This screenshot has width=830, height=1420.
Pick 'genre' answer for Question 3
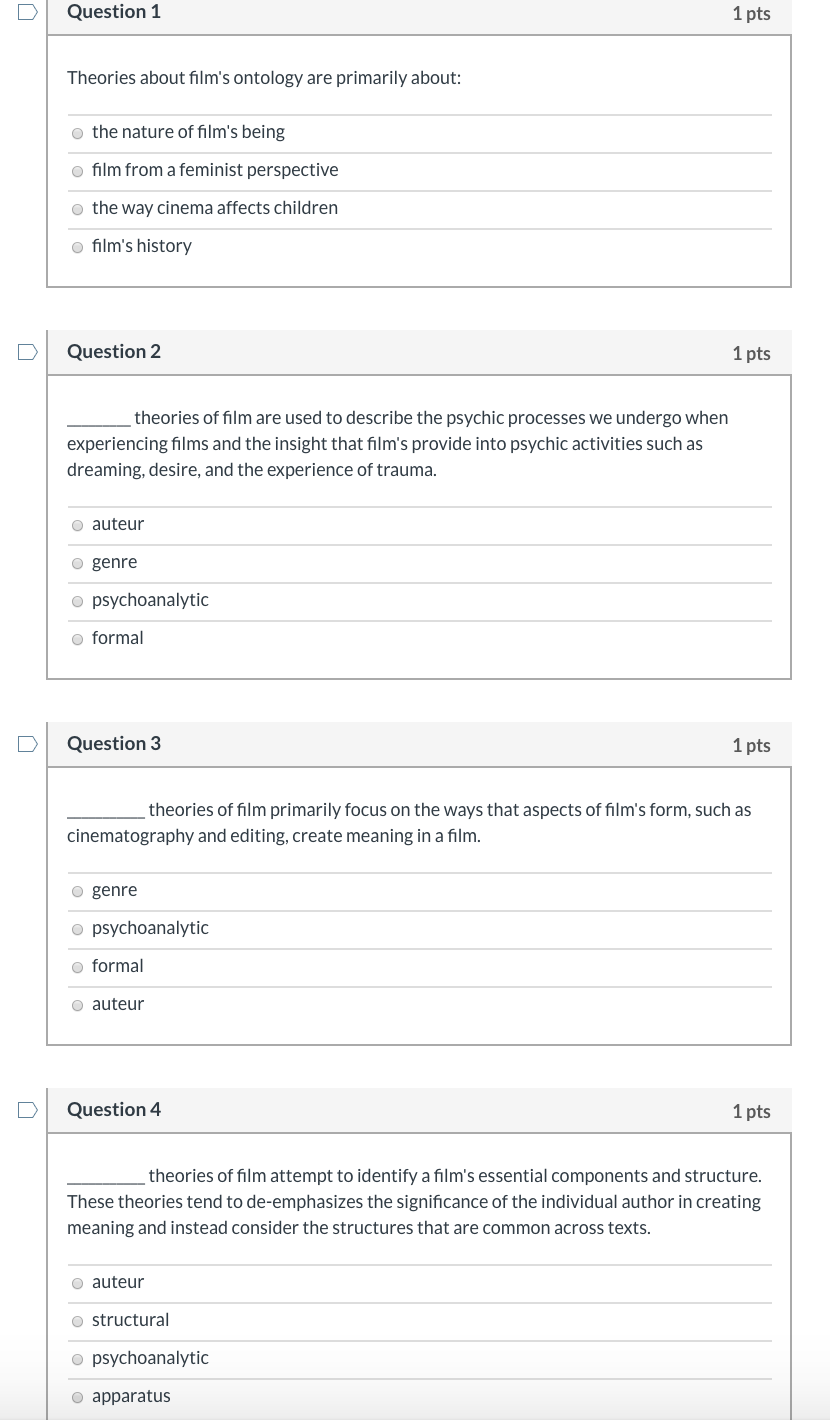click(77, 891)
